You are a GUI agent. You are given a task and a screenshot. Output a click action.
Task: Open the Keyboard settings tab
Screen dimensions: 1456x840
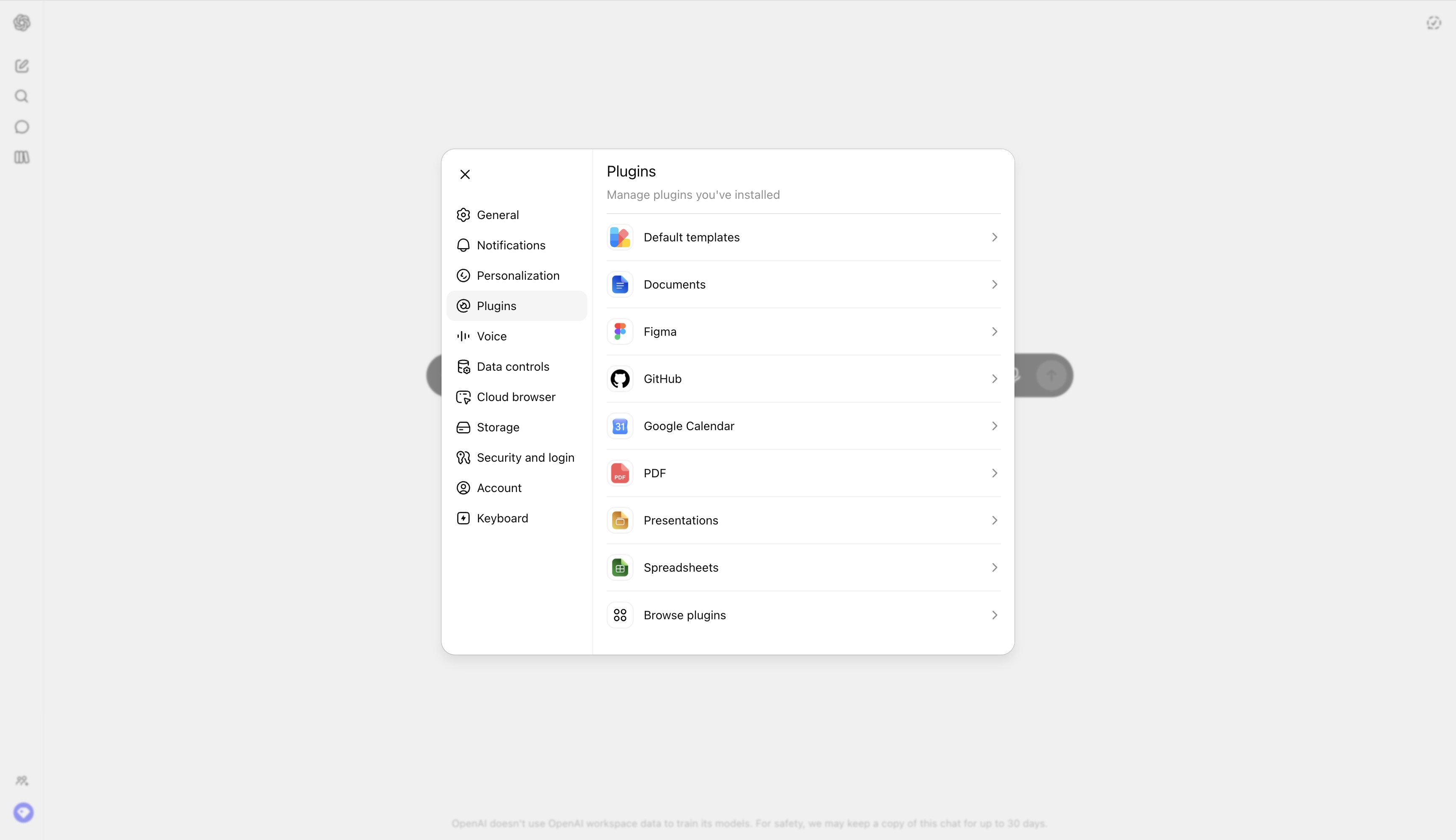pyautogui.click(x=517, y=518)
